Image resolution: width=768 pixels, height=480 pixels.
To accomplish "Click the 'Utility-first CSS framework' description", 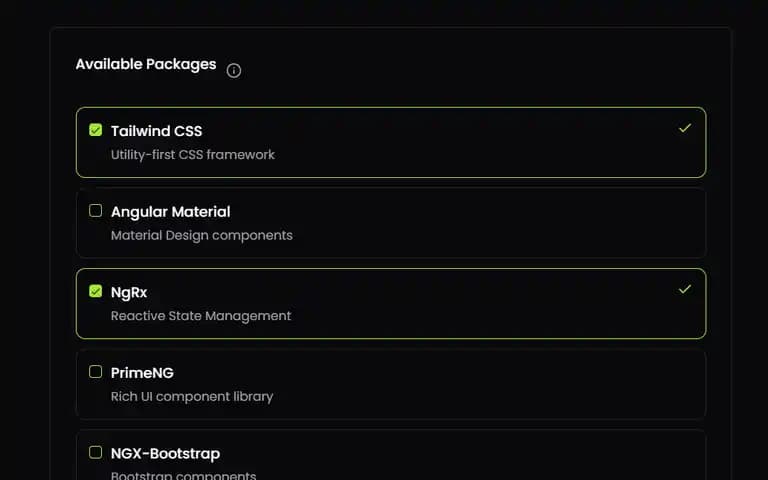I will click(192, 155).
